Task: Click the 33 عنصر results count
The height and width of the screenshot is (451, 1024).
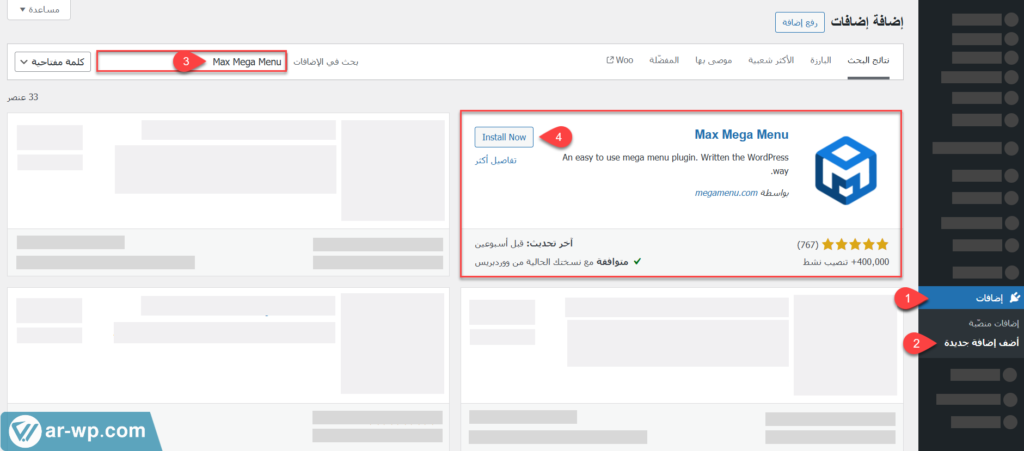Action: (24, 97)
